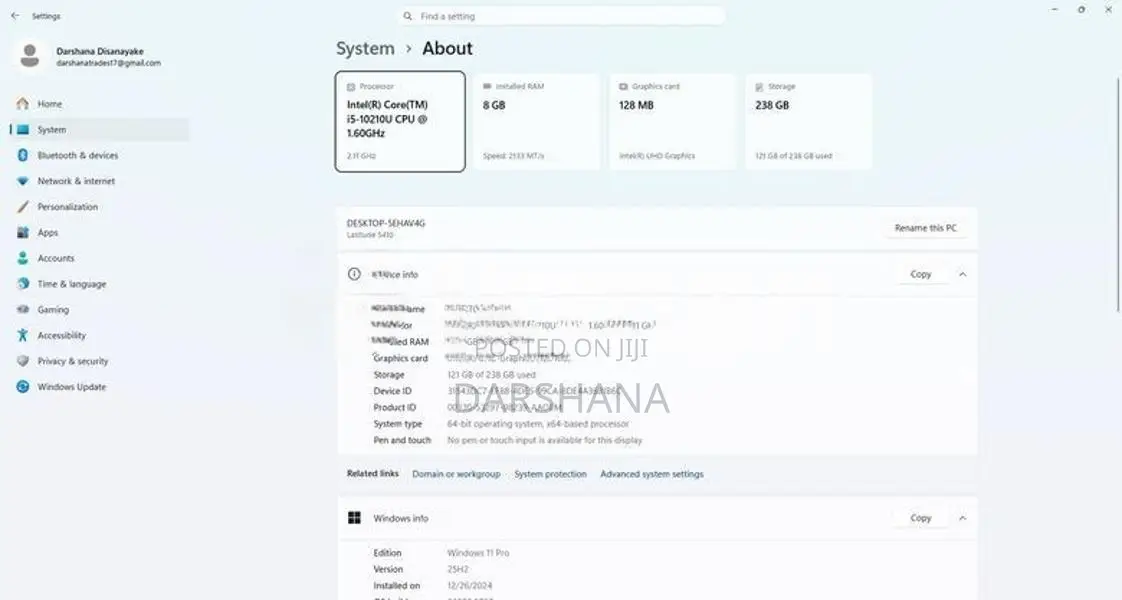Image resolution: width=1122 pixels, height=600 pixels.
Task: Collapse the Windows info section
Action: pos(962,518)
